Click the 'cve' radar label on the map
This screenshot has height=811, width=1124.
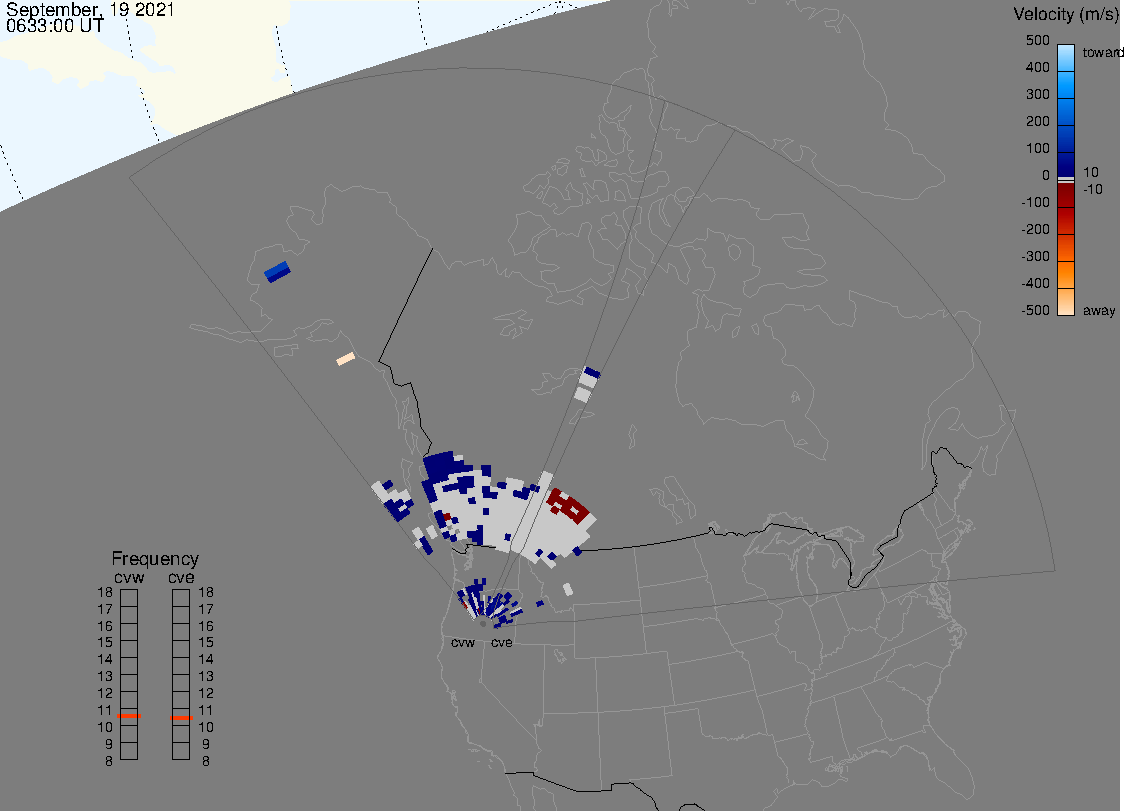(x=502, y=642)
